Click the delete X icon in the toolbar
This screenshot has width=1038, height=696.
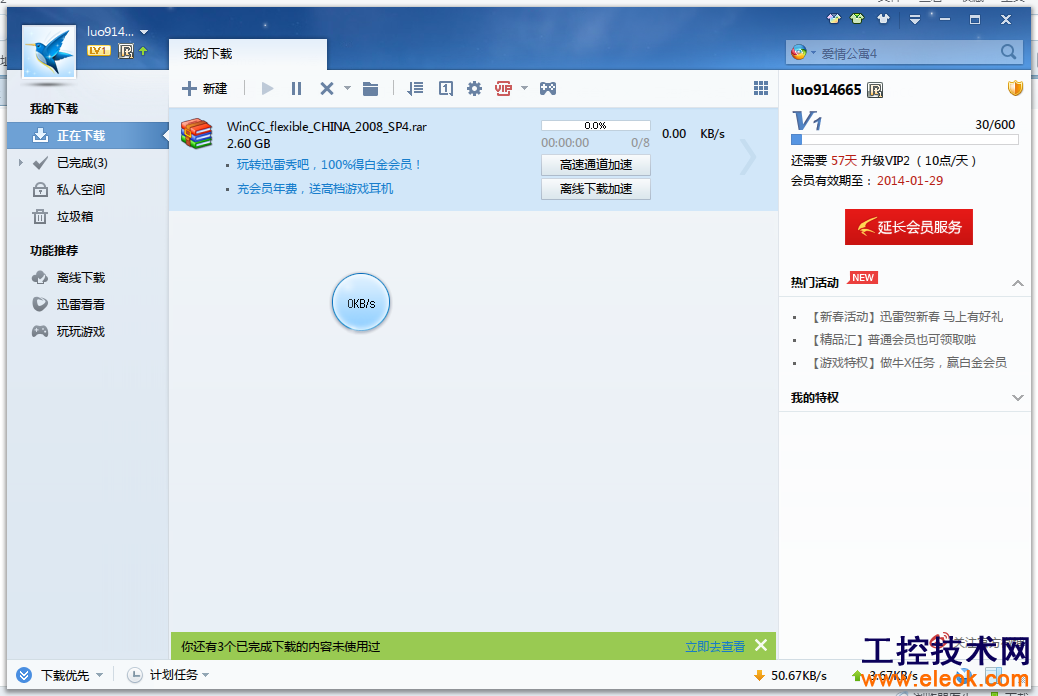(x=326, y=89)
